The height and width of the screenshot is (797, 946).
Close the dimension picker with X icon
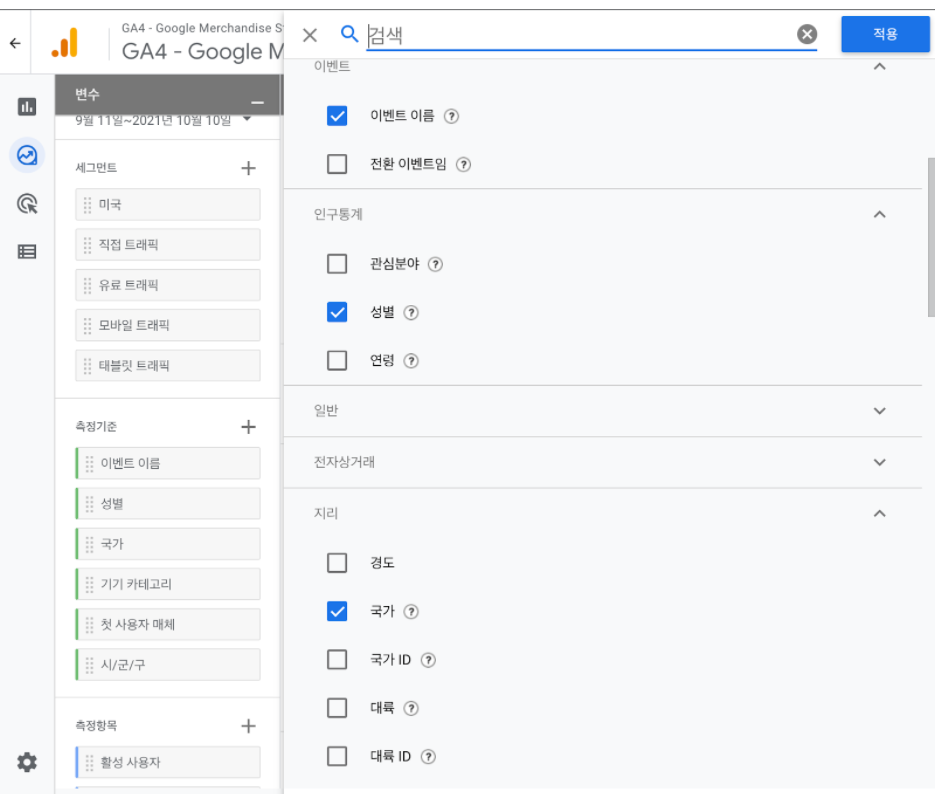pyautogui.click(x=310, y=35)
